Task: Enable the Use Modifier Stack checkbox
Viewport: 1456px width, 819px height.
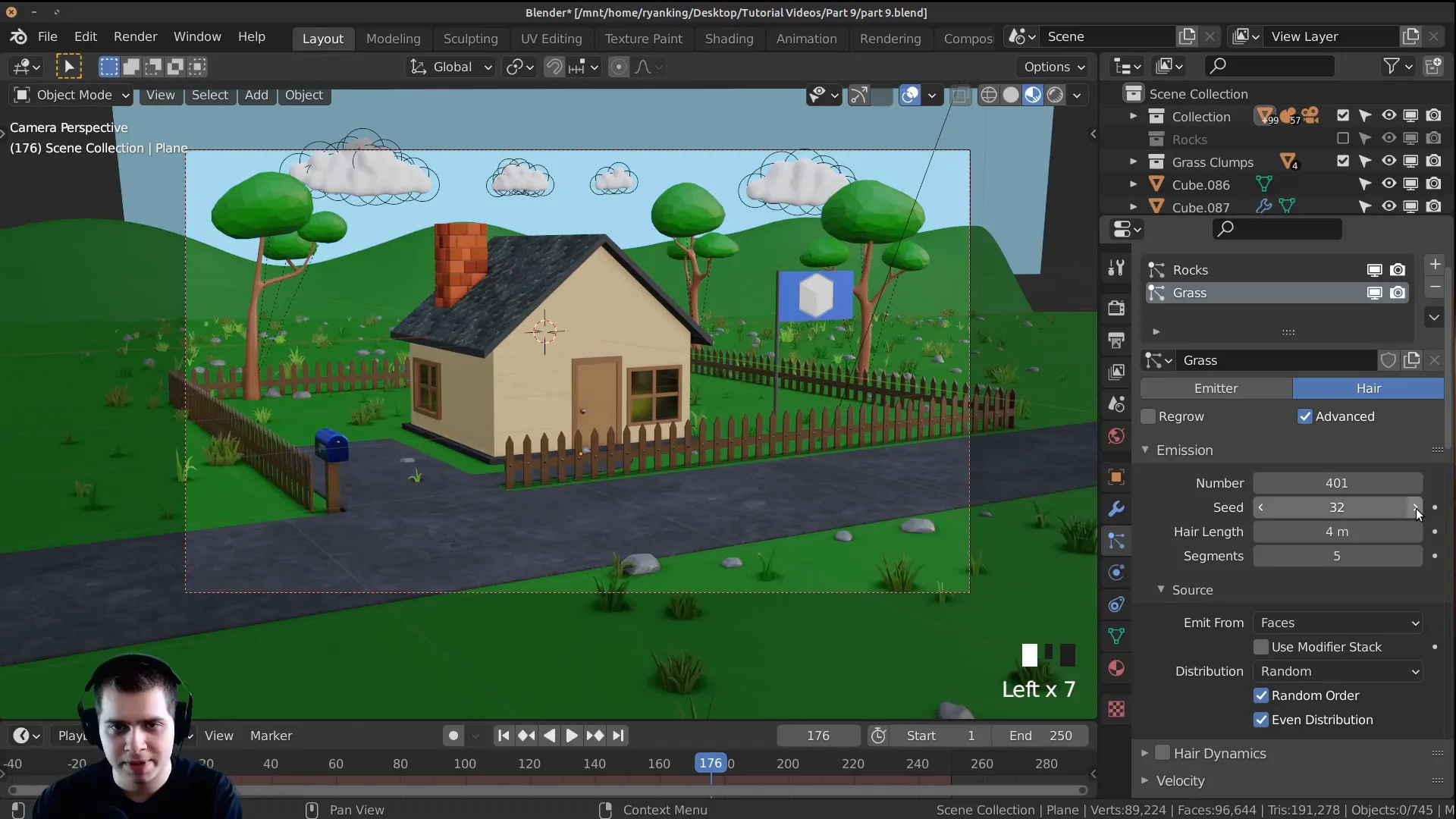Action: [x=1261, y=647]
